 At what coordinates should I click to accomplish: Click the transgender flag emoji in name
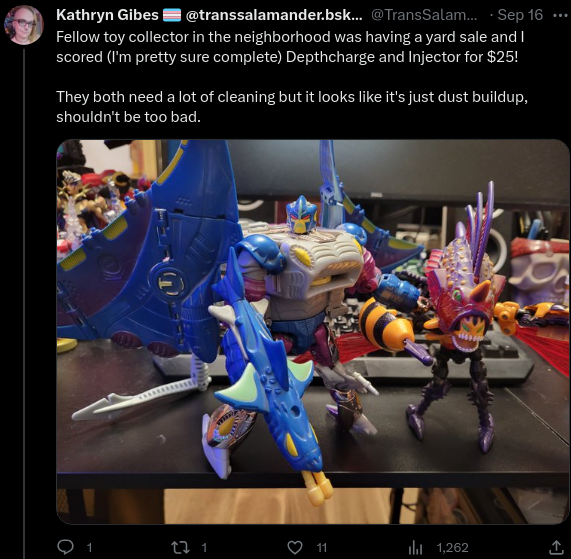tap(172, 15)
